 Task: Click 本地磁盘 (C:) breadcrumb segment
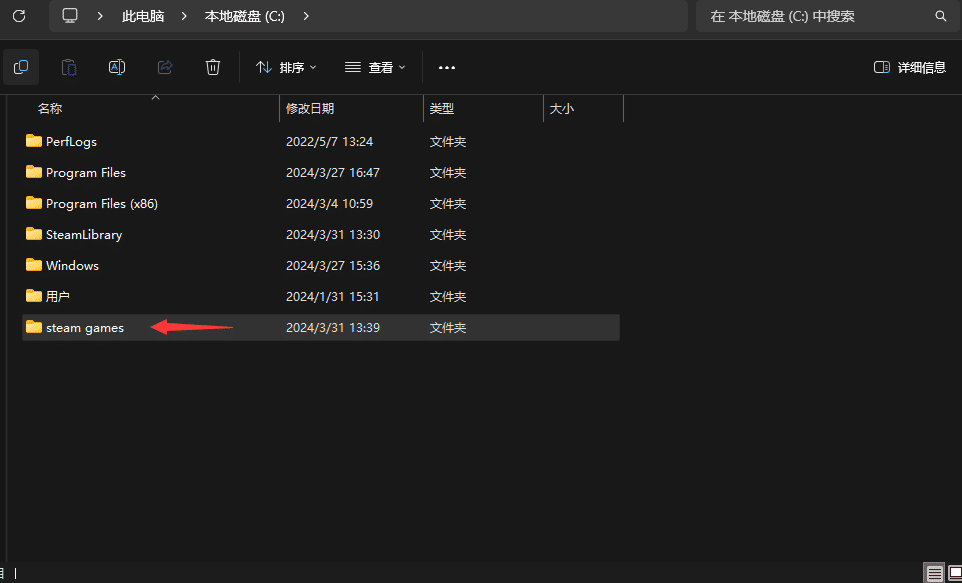(245, 16)
